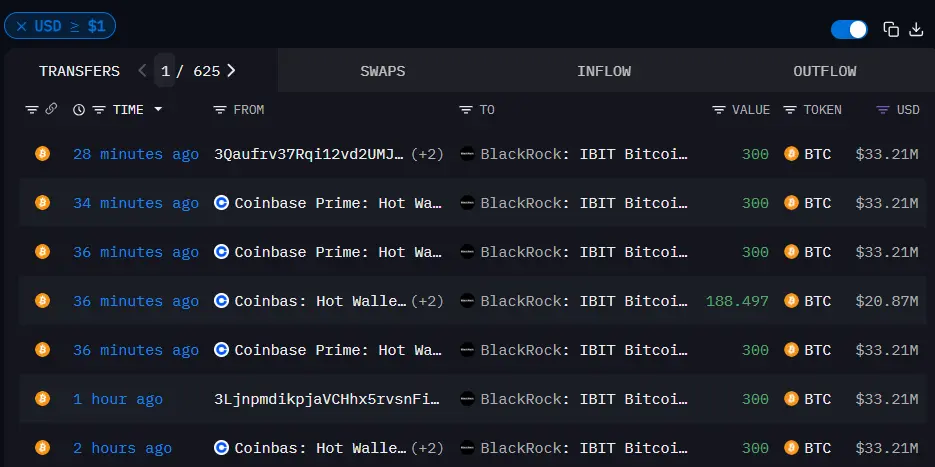935x467 pixels.
Task: Switch to the OUTFLOW tab
Action: [825, 72]
